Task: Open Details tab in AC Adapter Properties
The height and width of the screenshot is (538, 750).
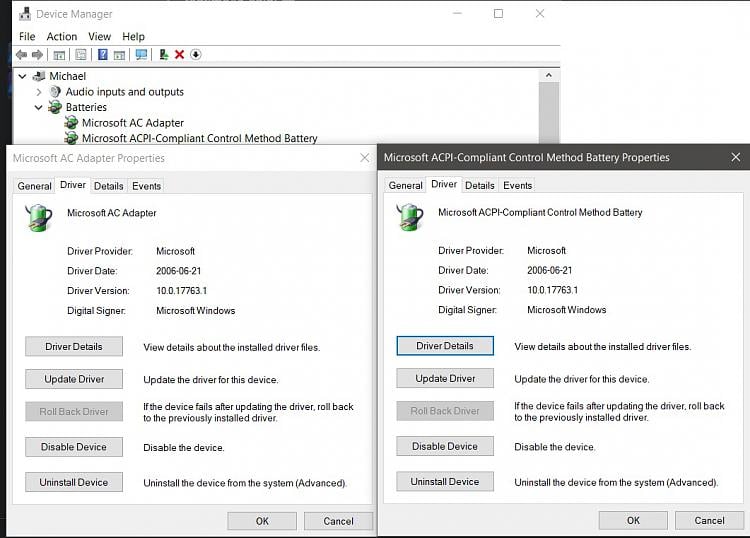Action: 109,186
